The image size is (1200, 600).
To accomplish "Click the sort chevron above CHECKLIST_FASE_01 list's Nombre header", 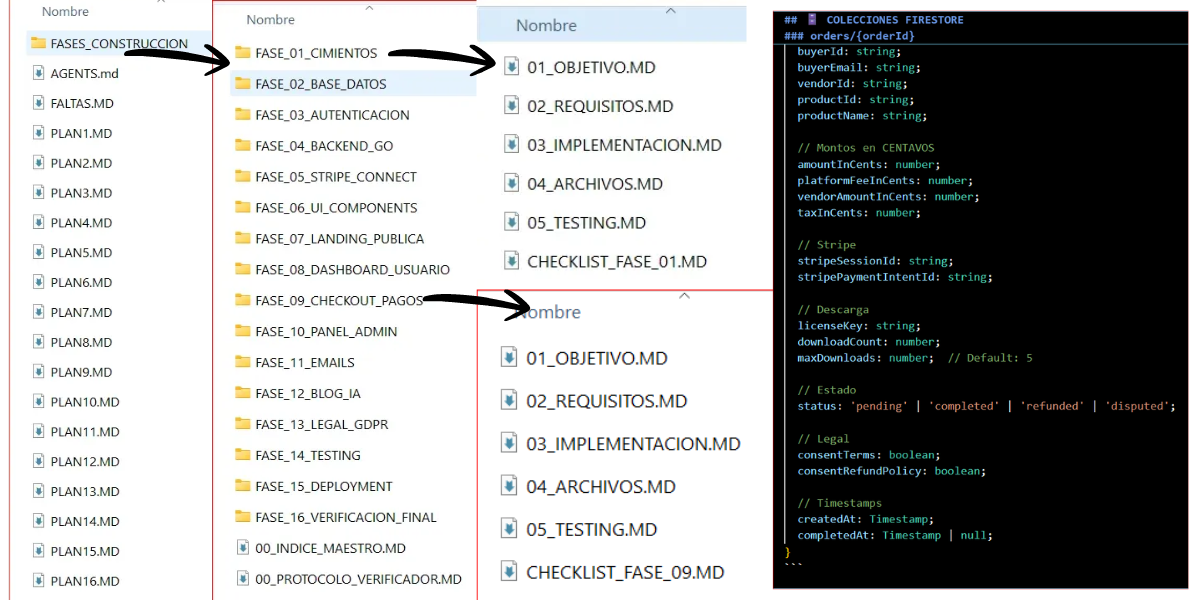I will pyautogui.click(x=671, y=12).
